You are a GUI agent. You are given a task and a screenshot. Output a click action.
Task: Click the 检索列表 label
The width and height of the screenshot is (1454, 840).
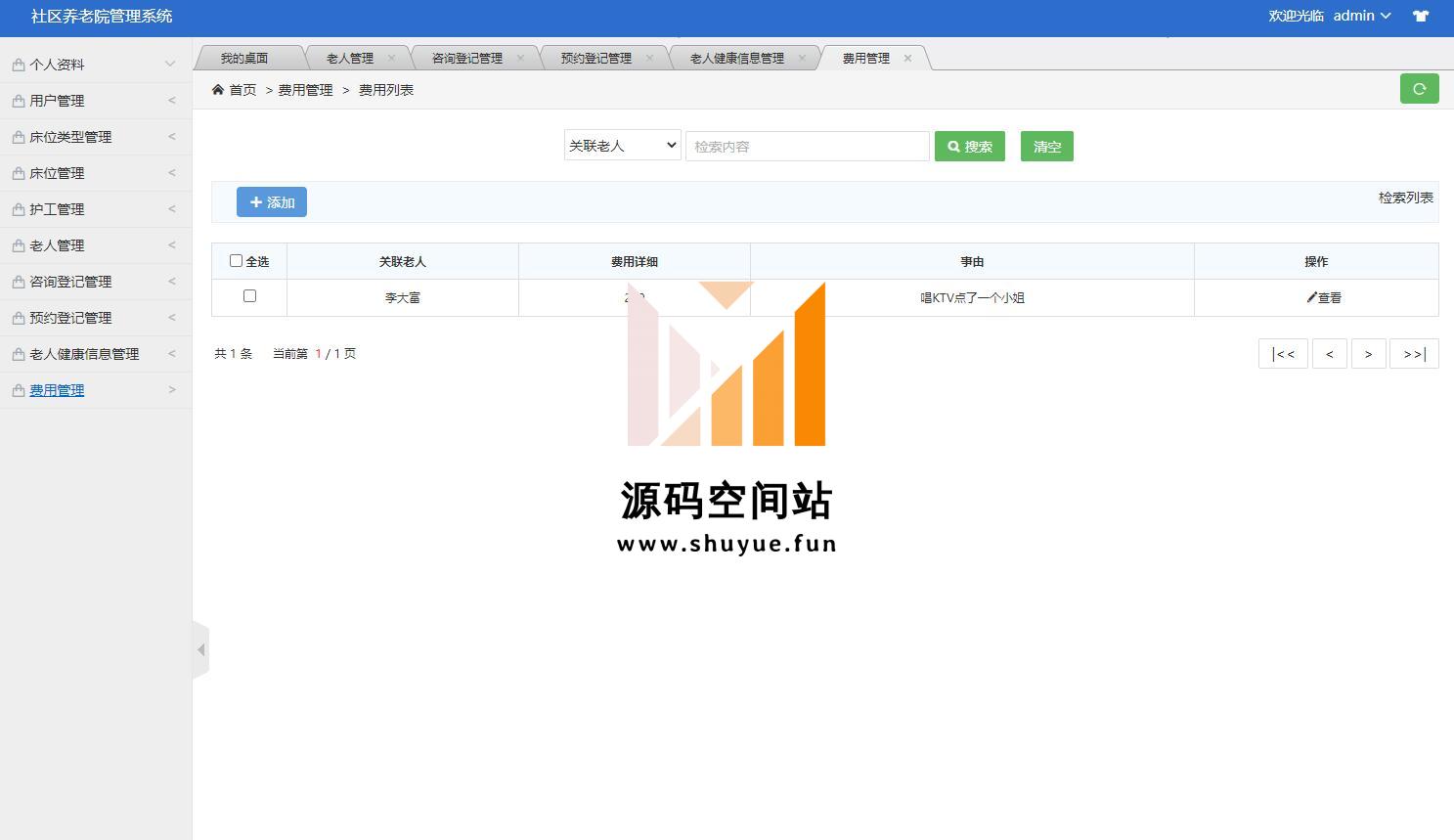click(1406, 198)
